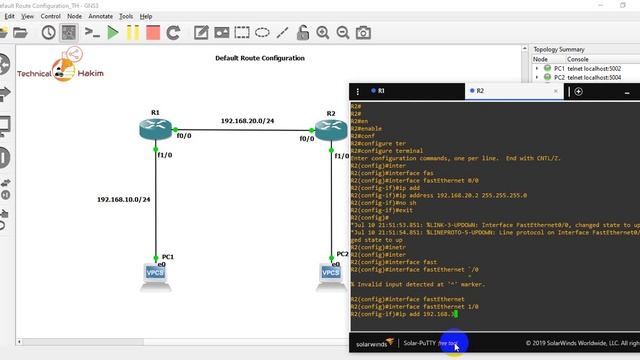Open project folder icon in toolbar
The image size is (640, 360).
(20, 33)
